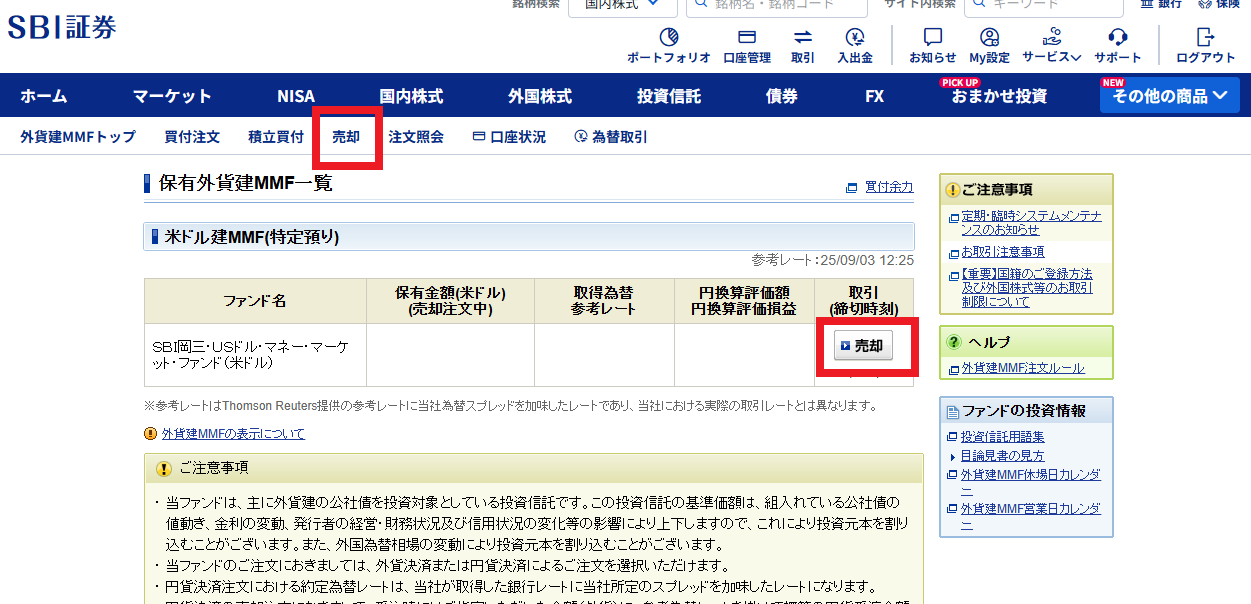Open the 為替取引 tab
1251x604 pixels.
611,137
